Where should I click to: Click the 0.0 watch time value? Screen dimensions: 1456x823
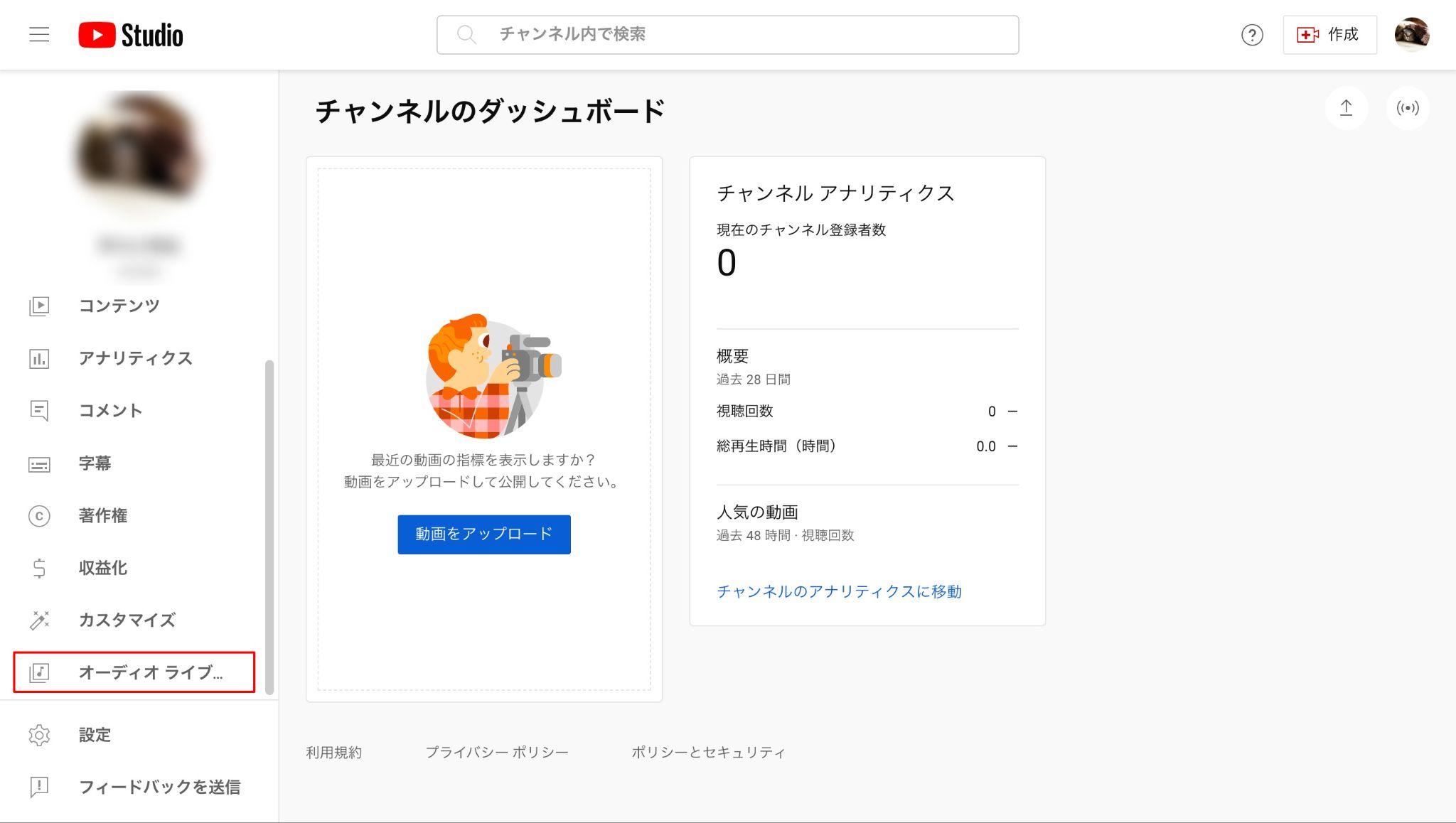(x=986, y=446)
